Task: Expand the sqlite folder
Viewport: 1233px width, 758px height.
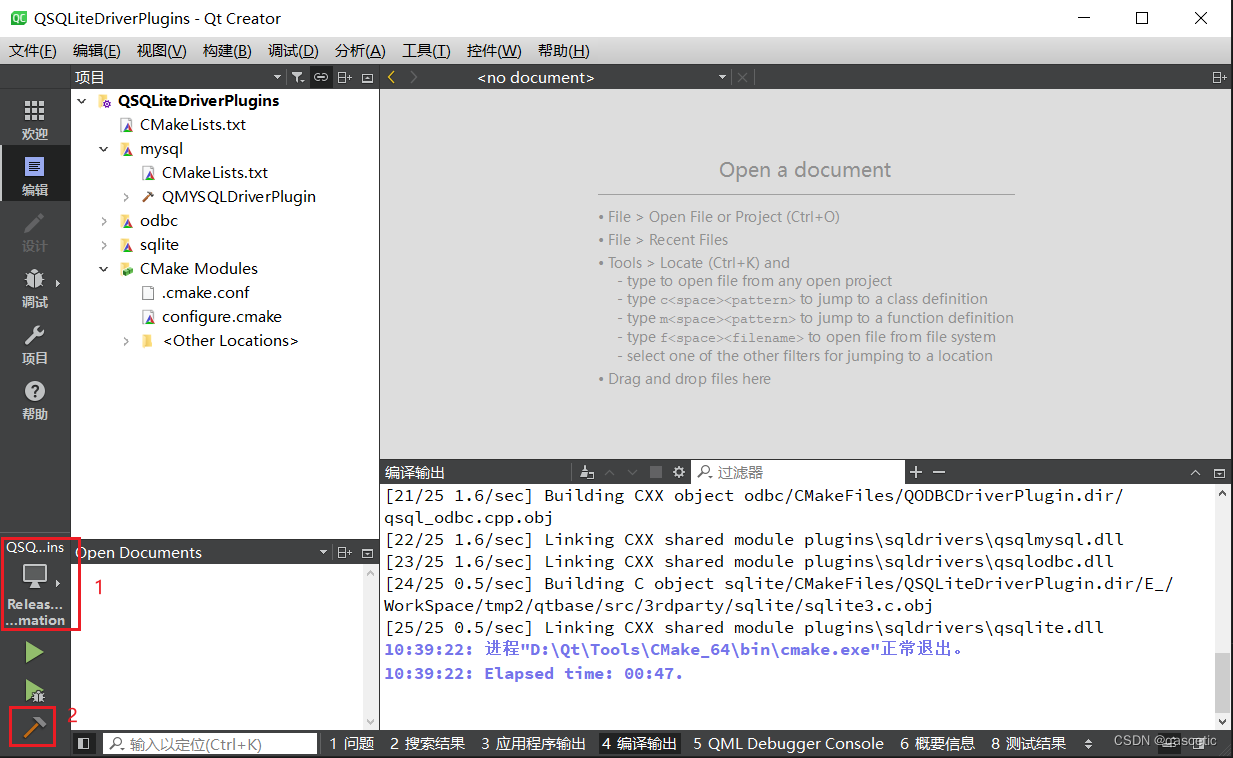Action: tap(104, 245)
